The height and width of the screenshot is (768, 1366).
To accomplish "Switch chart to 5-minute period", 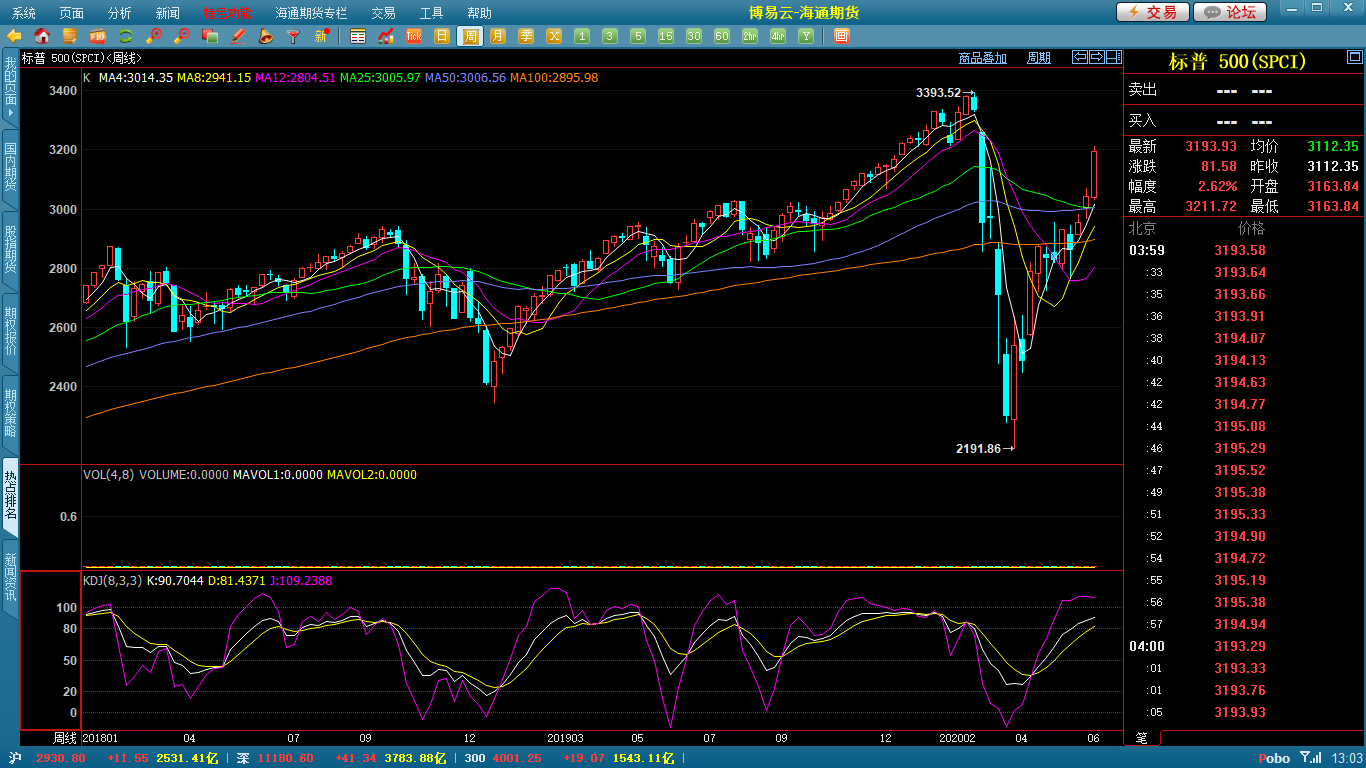I will [638, 36].
